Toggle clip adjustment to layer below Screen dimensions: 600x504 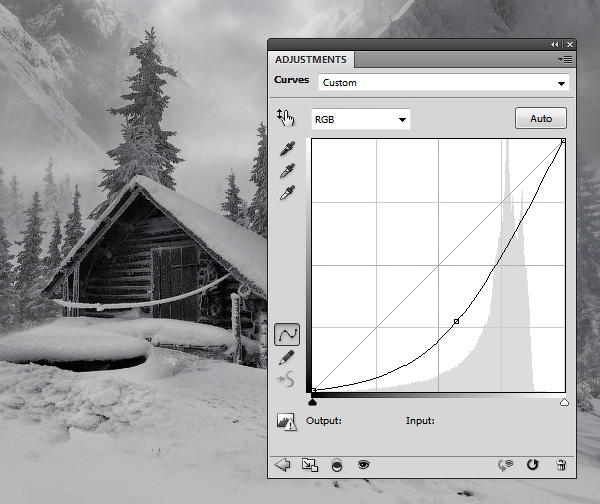coord(337,465)
